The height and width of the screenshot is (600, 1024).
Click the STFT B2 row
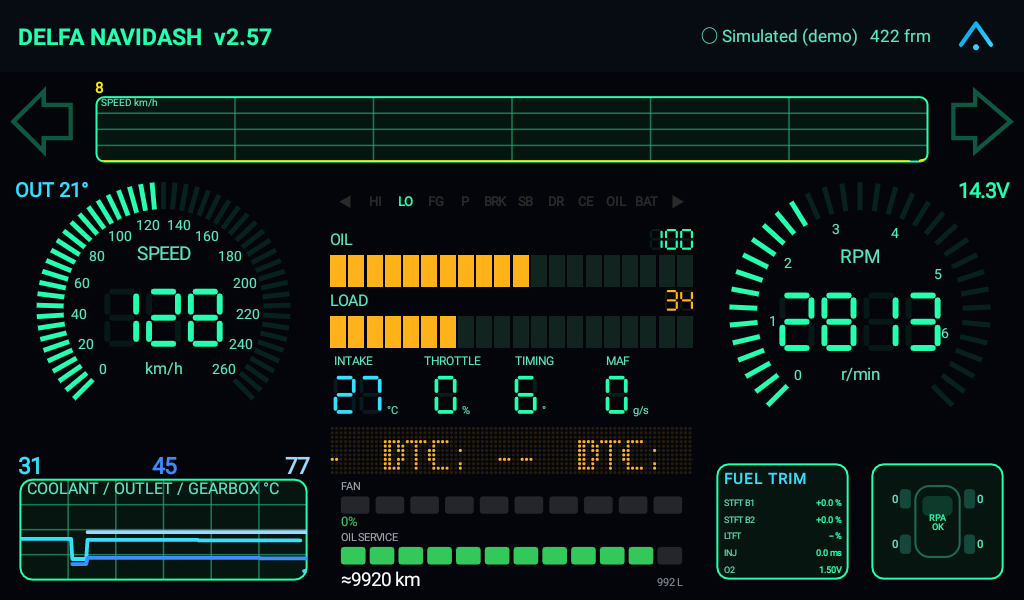tap(782, 520)
